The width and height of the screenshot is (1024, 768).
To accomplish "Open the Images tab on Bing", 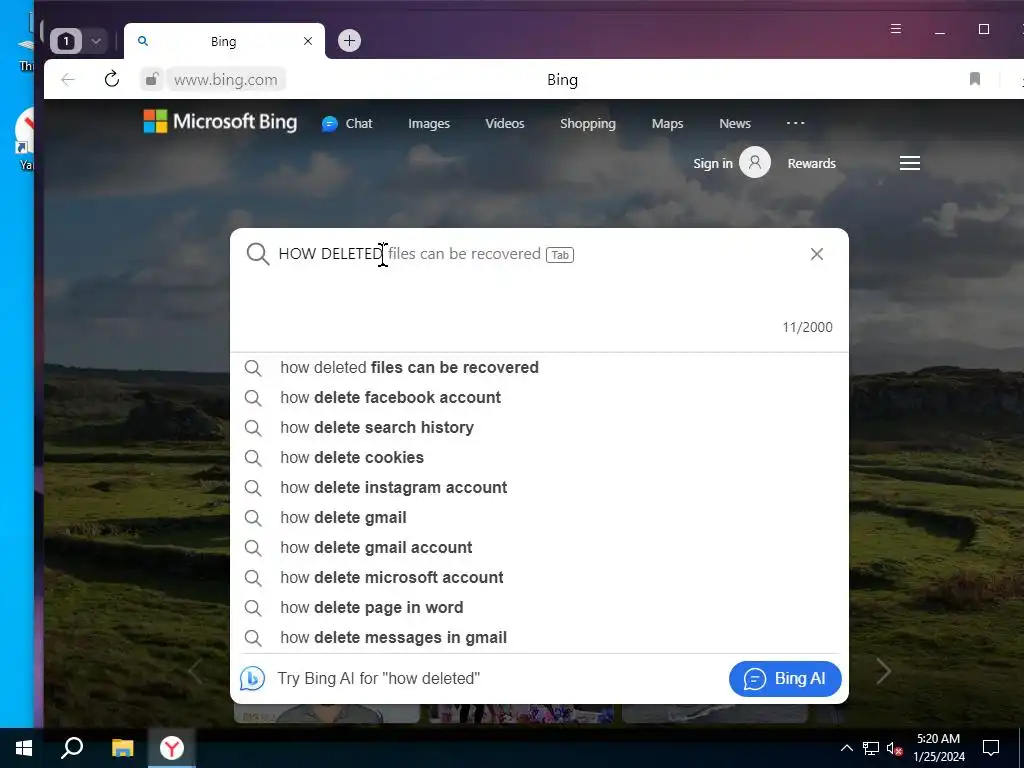I will click(428, 123).
